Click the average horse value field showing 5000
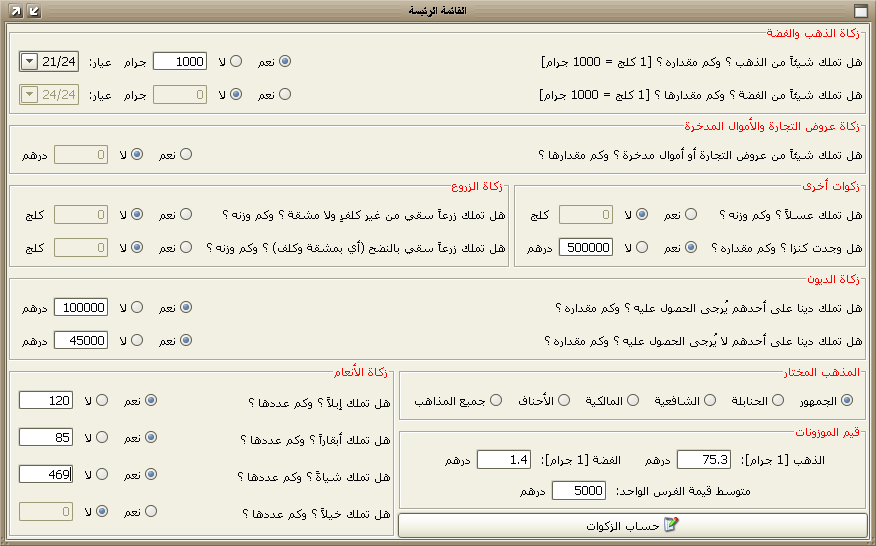 pyautogui.click(x=579, y=491)
